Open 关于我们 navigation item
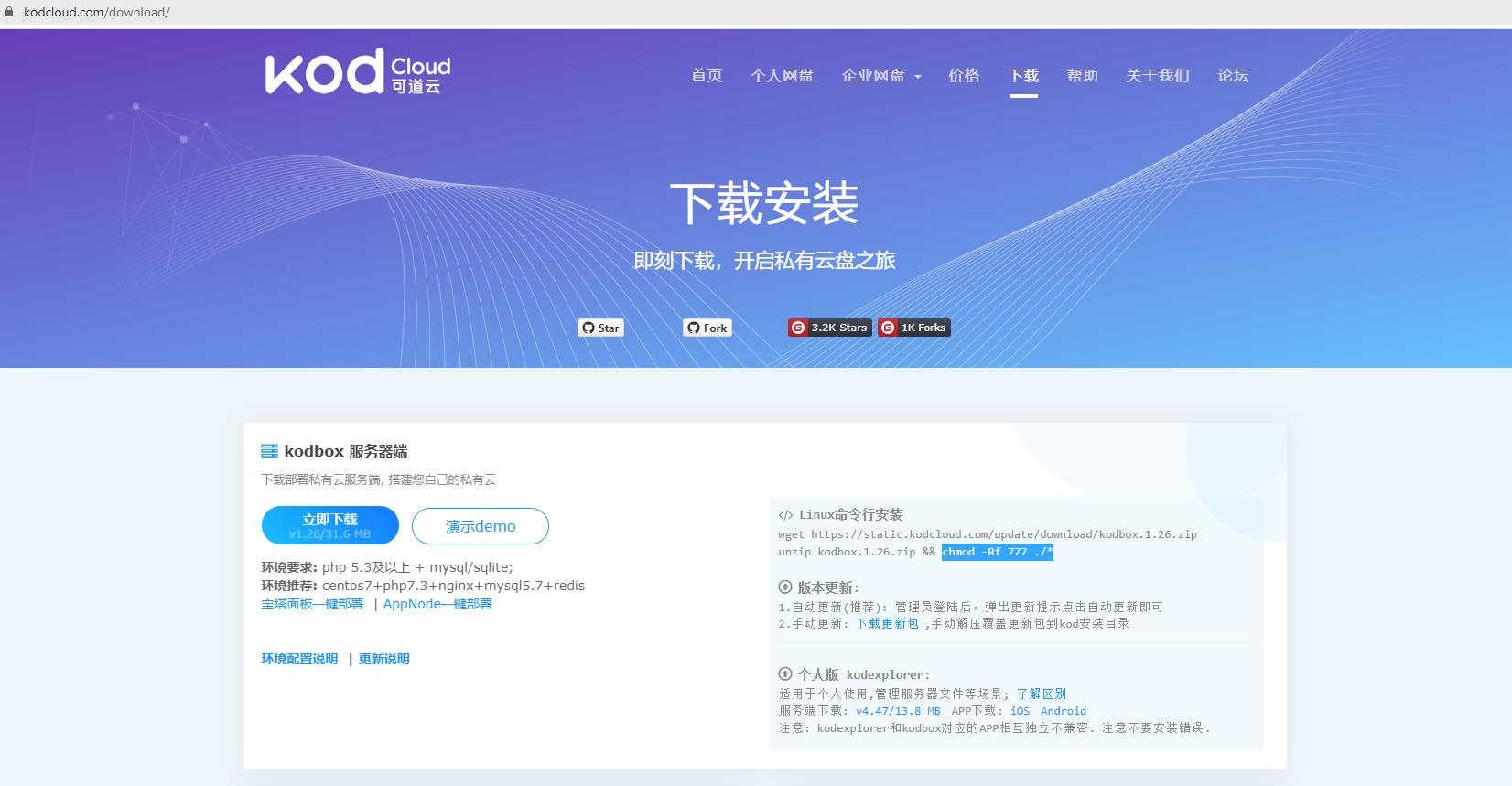This screenshot has width=1512, height=786. (x=1158, y=75)
